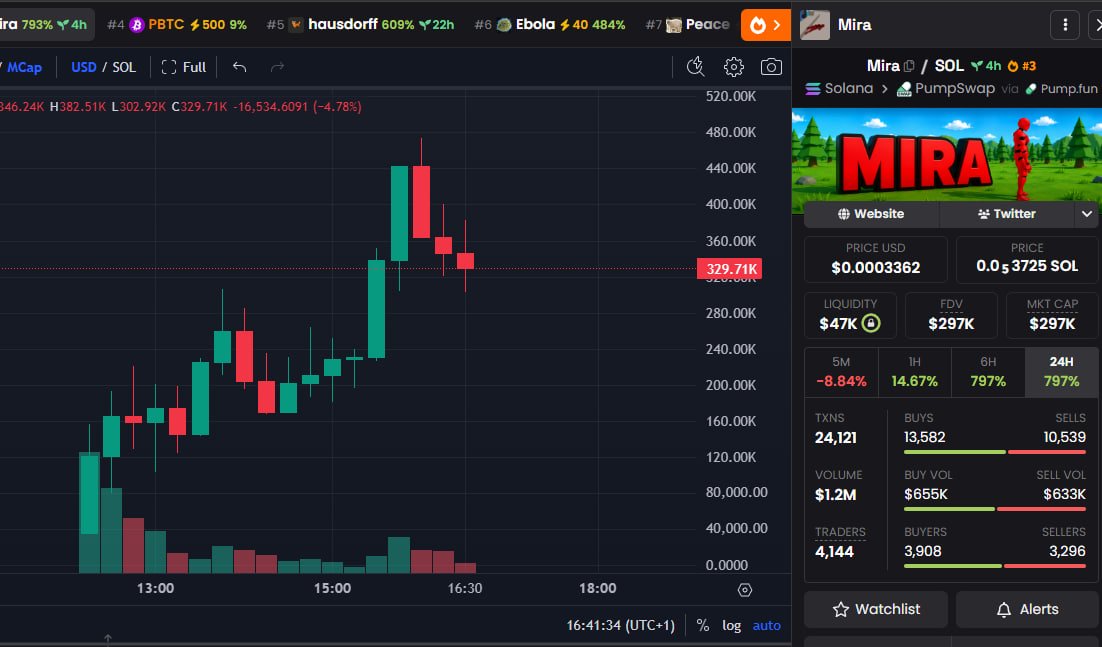Copy the Mira token address

pos(909,66)
